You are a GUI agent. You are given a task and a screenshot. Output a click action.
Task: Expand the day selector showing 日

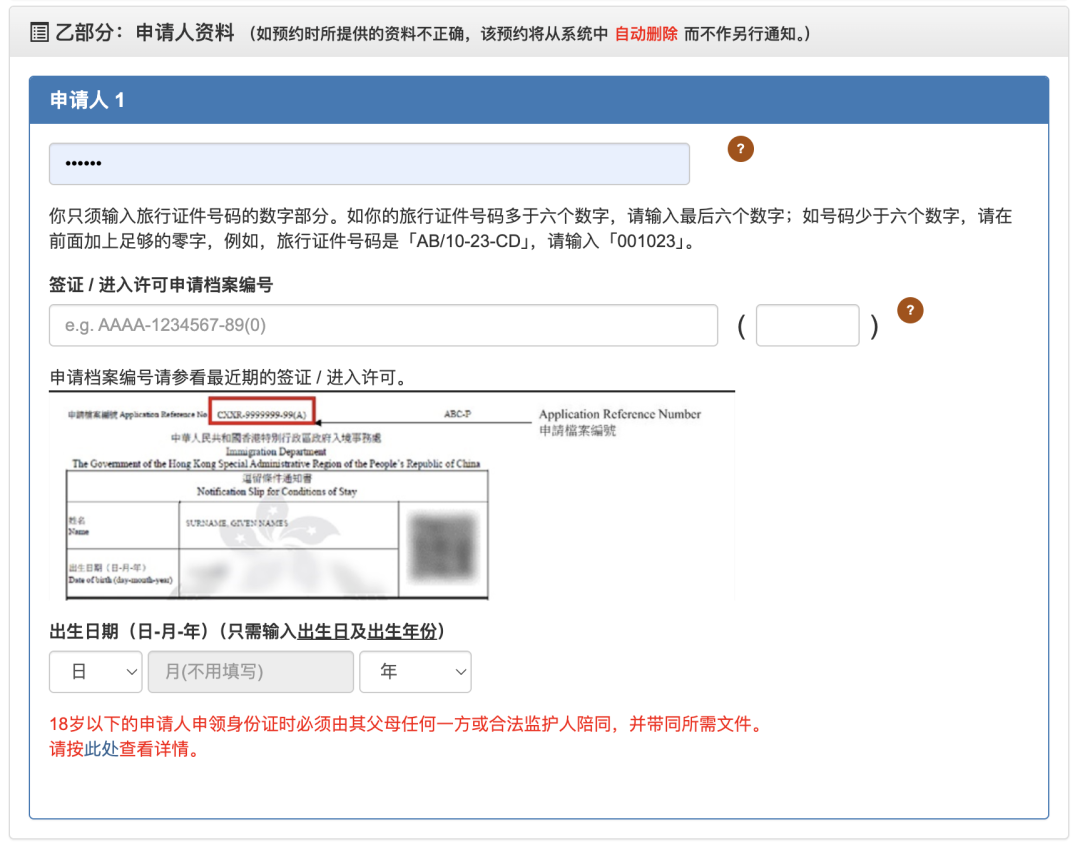tap(95, 671)
